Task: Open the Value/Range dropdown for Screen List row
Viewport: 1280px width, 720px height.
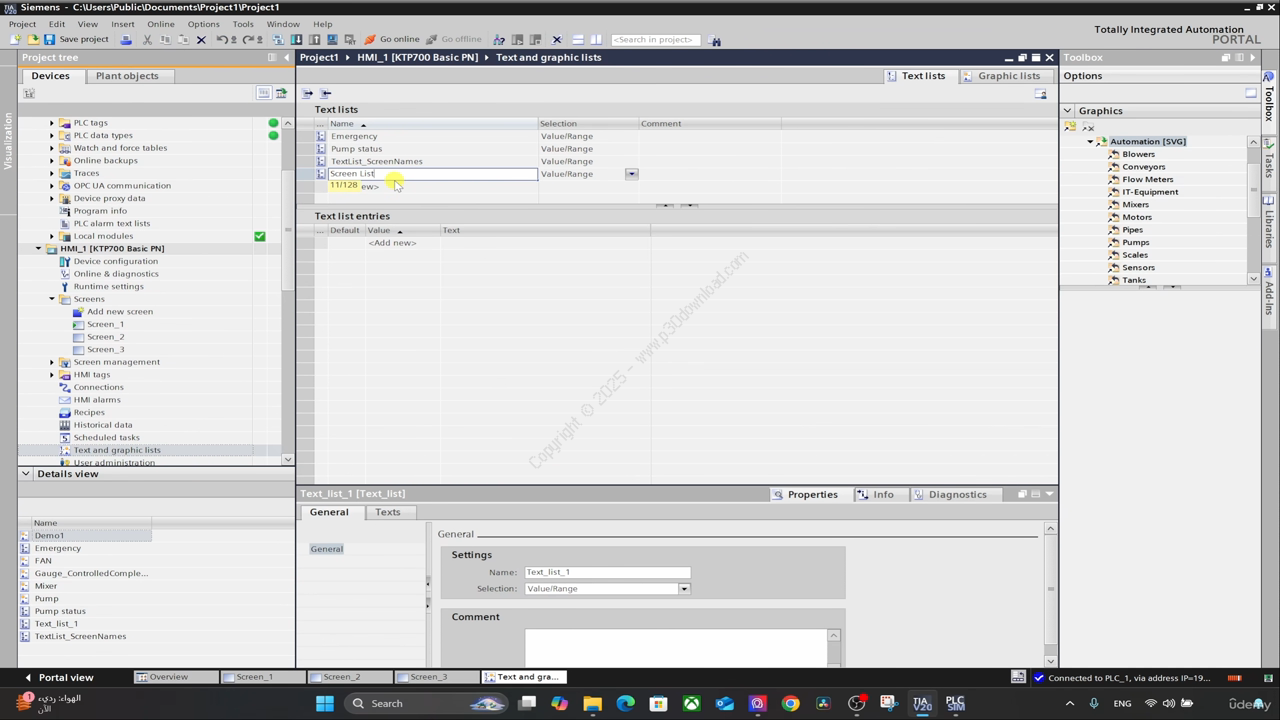Action: pyautogui.click(x=631, y=174)
